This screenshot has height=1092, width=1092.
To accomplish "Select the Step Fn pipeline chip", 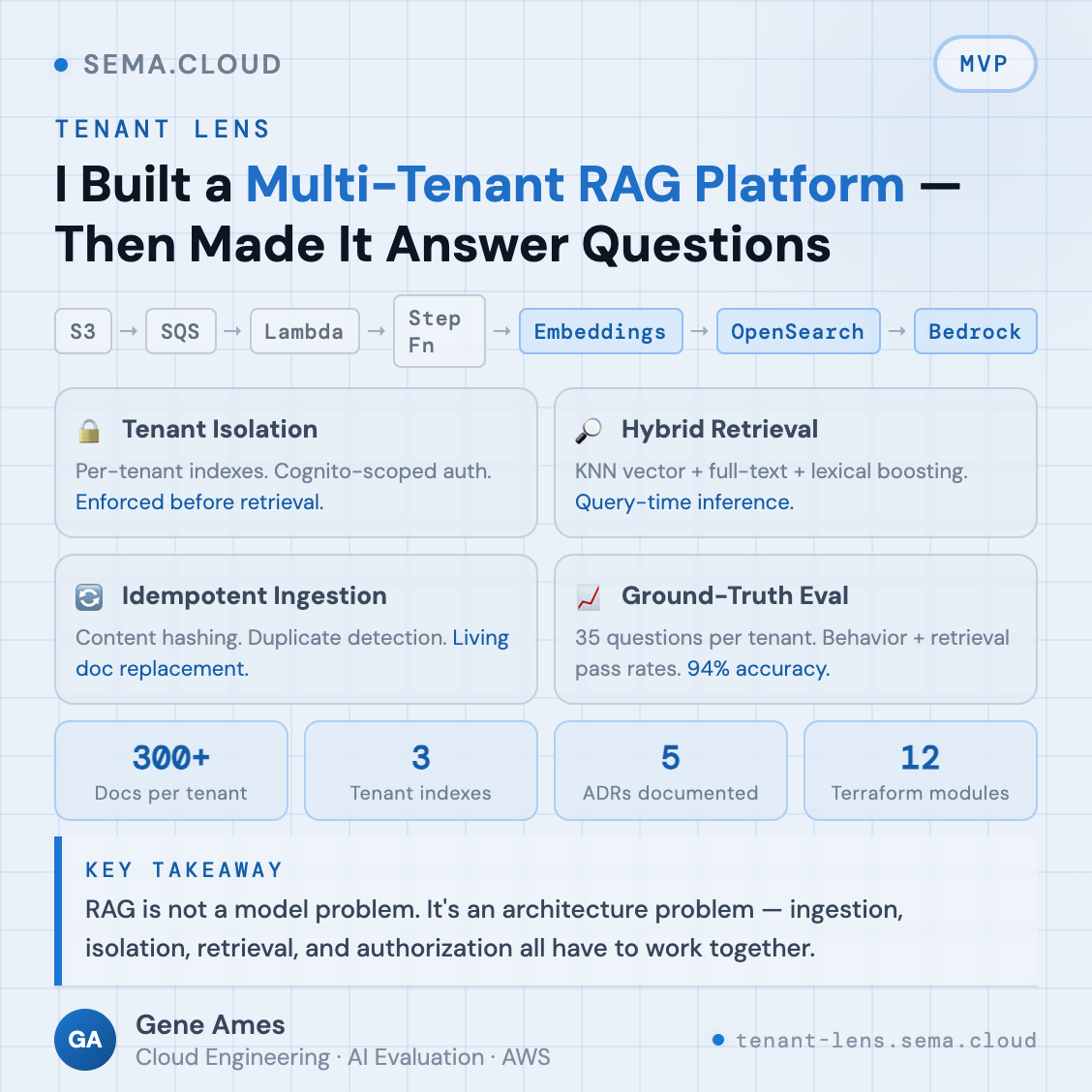I will click(x=439, y=331).
